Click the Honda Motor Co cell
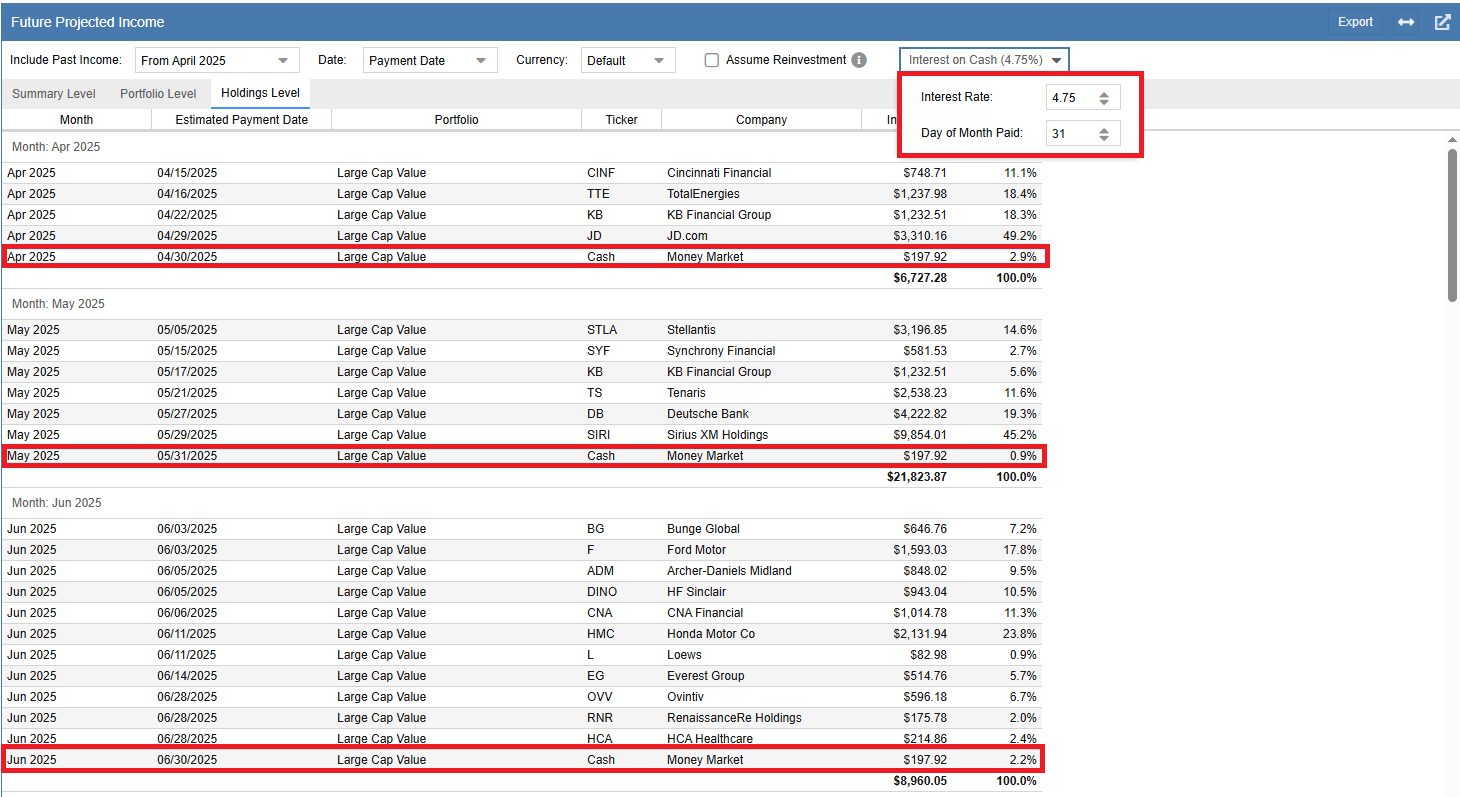 761,634
